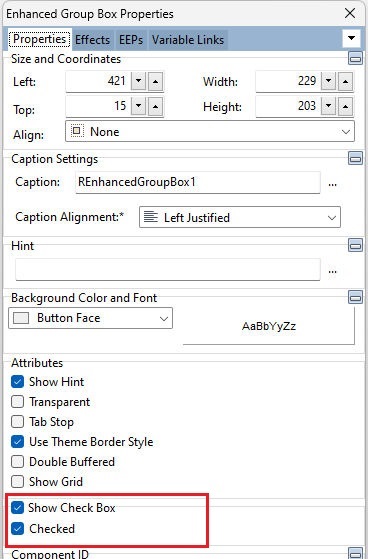Decrease the Width value
This screenshot has height=559, width=368.
click(329, 81)
